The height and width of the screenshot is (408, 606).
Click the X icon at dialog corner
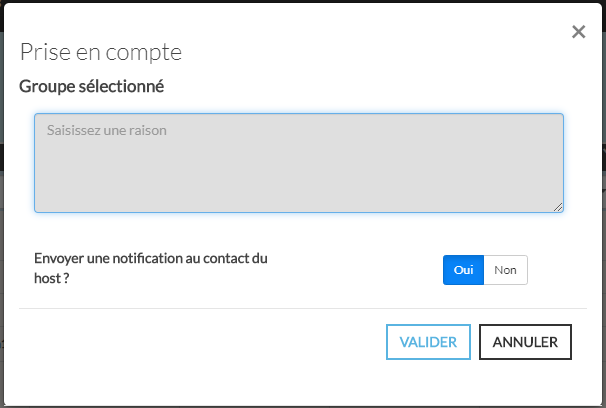[x=578, y=32]
